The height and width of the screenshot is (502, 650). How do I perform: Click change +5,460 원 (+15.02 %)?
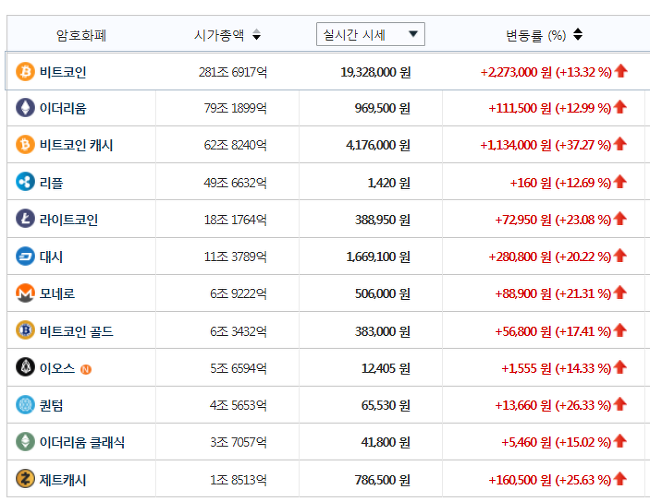click(x=556, y=442)
